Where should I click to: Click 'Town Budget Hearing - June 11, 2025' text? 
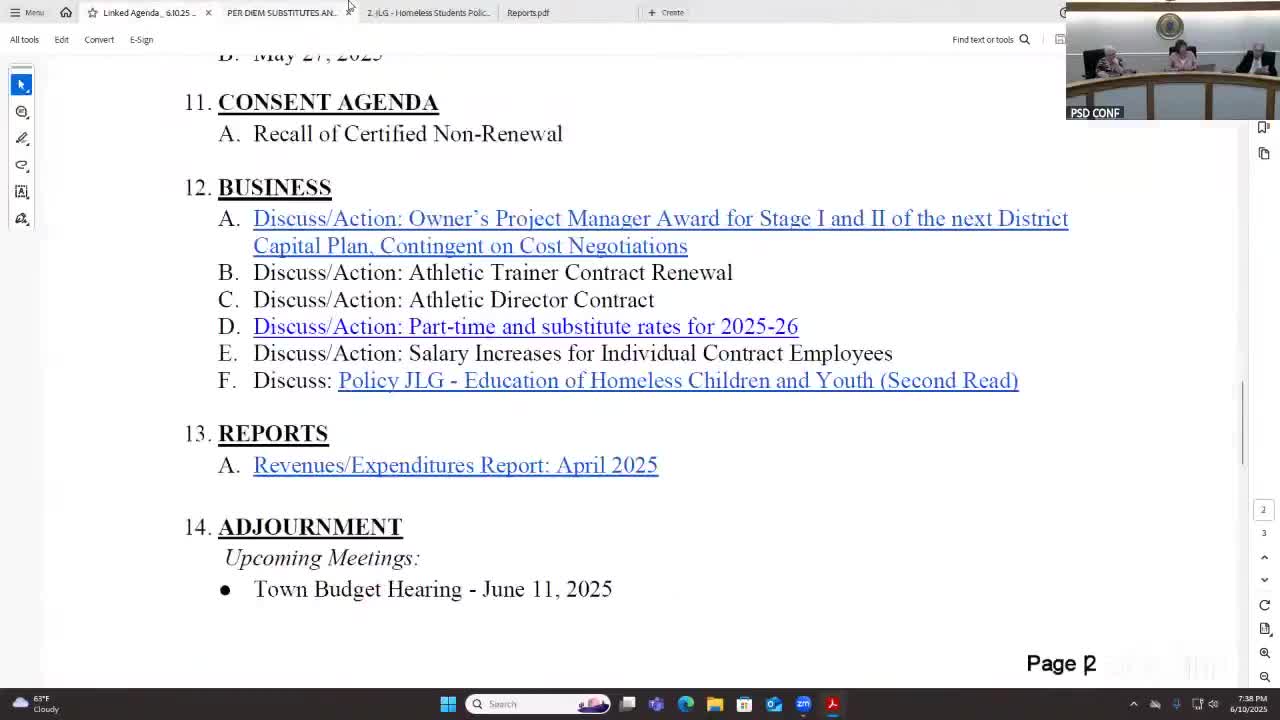pyautogui.click(x=433, y=589)
